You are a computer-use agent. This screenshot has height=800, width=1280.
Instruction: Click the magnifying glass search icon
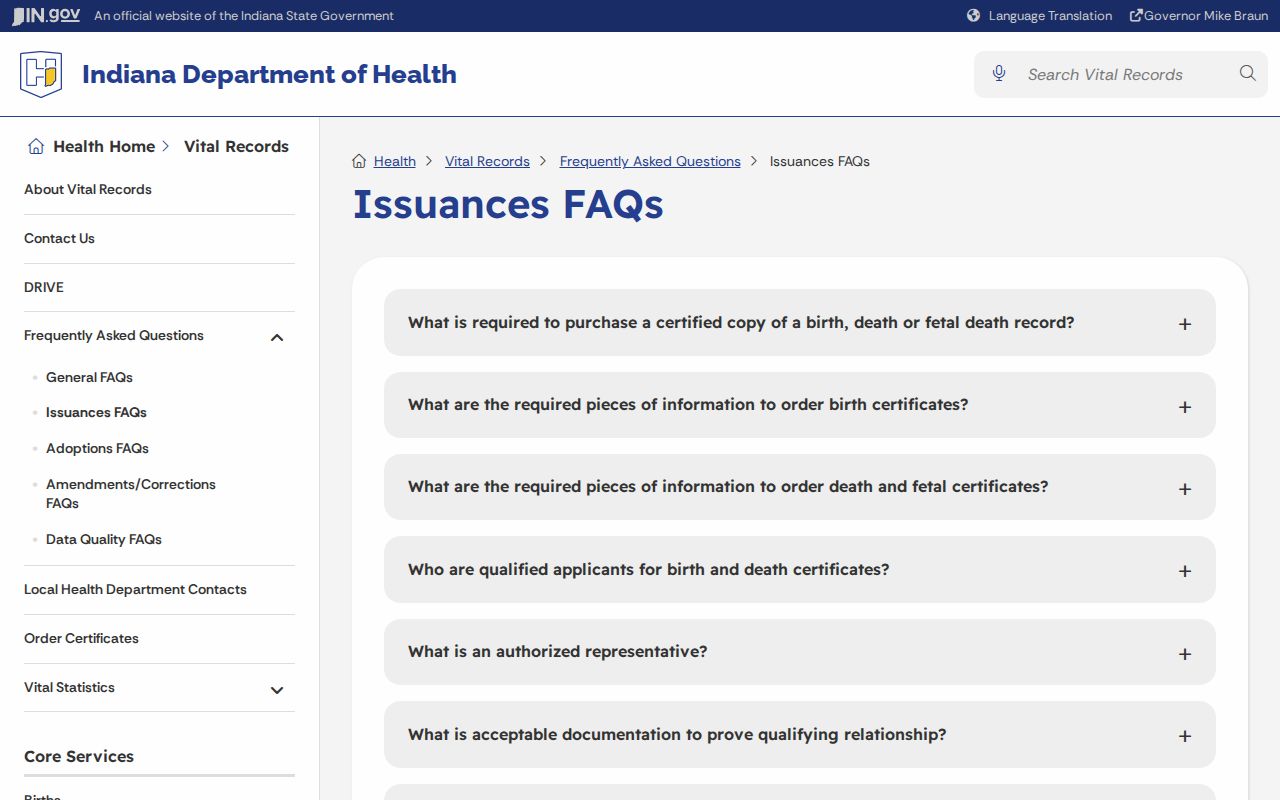[1247, 73]
